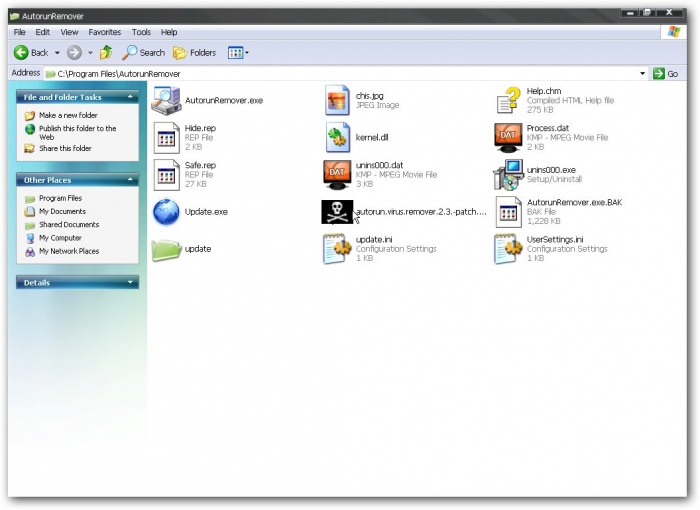The height and width of the screenshot is (510, 700).
Task: Click the Windows flag logo
Action: click(674, 32)
